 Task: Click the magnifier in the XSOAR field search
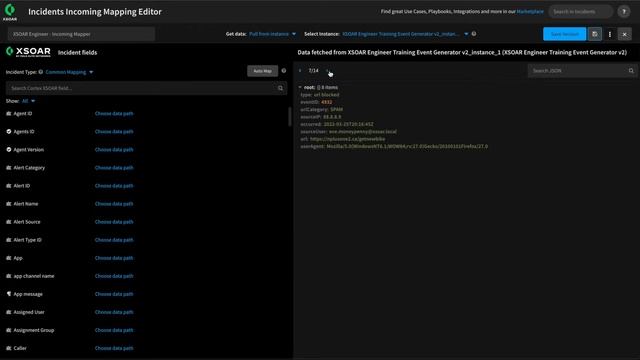click(x=280, y=88)
